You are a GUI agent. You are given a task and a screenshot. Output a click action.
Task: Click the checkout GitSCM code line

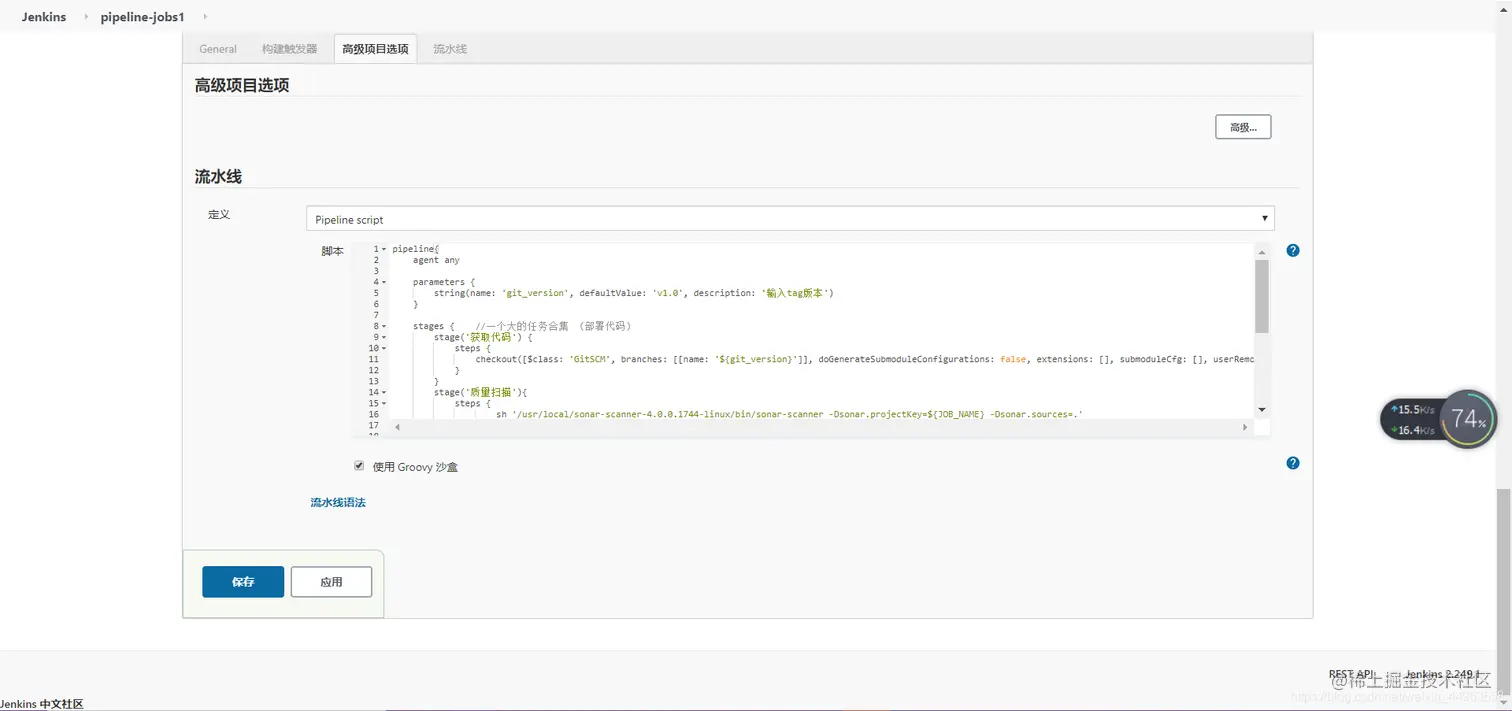(865, 359)
